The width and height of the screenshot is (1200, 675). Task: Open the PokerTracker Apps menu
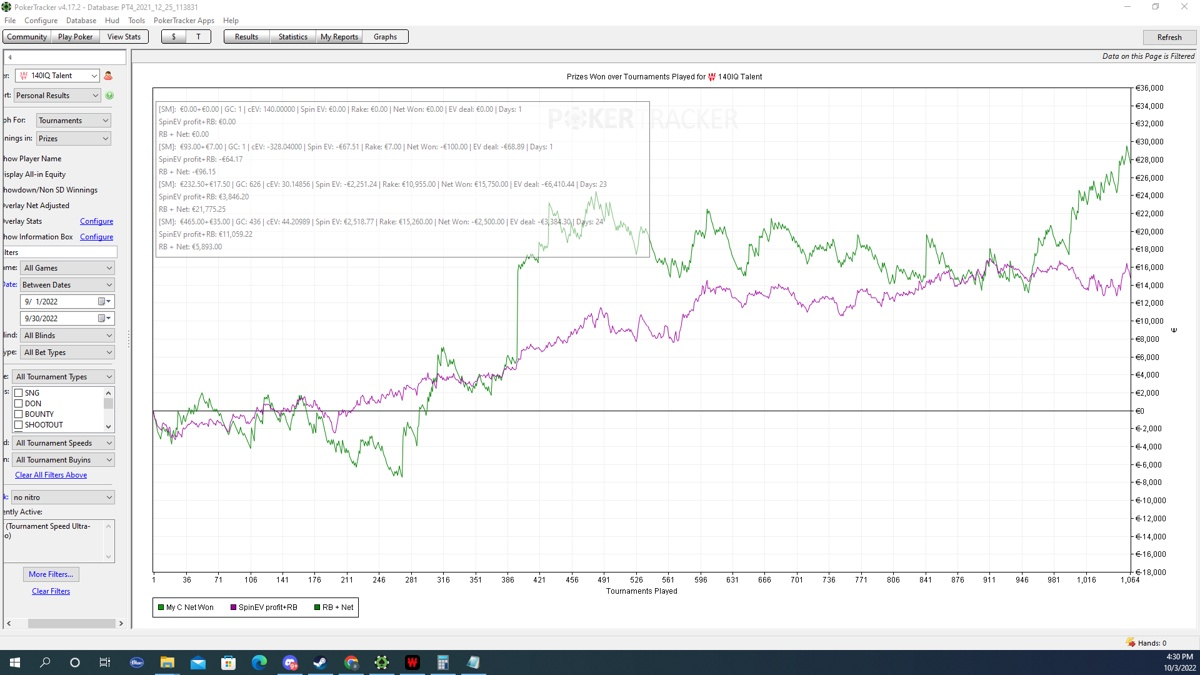click(x=184, y=20)
